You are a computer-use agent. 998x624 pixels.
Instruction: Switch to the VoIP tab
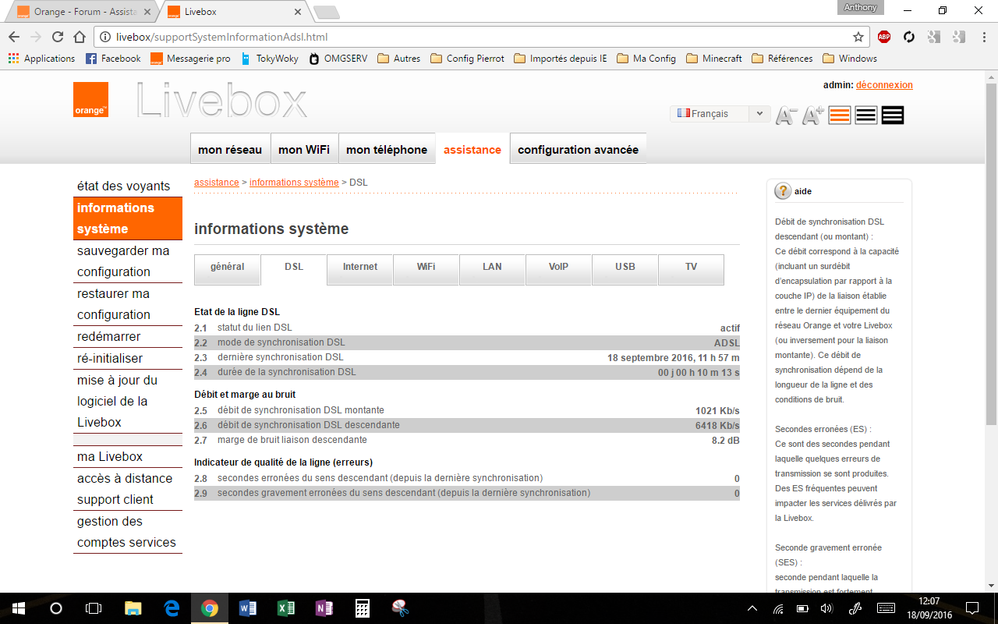pos(558,269)
